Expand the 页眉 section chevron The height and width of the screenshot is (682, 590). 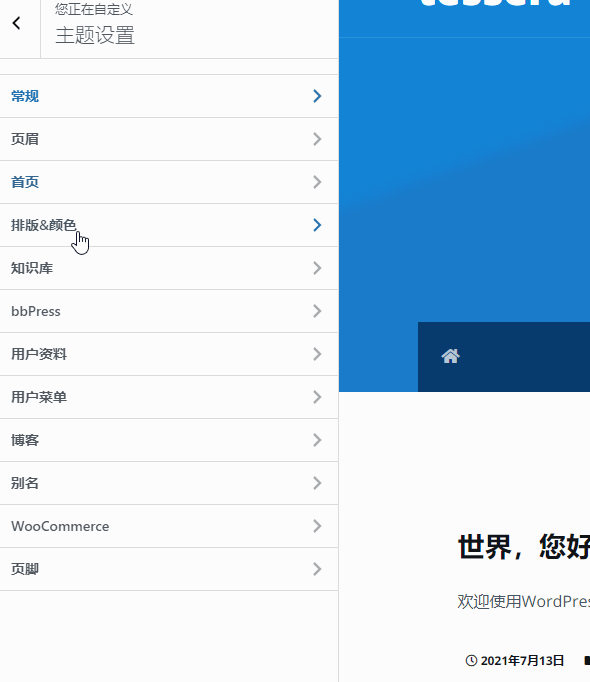pos(317,139)
